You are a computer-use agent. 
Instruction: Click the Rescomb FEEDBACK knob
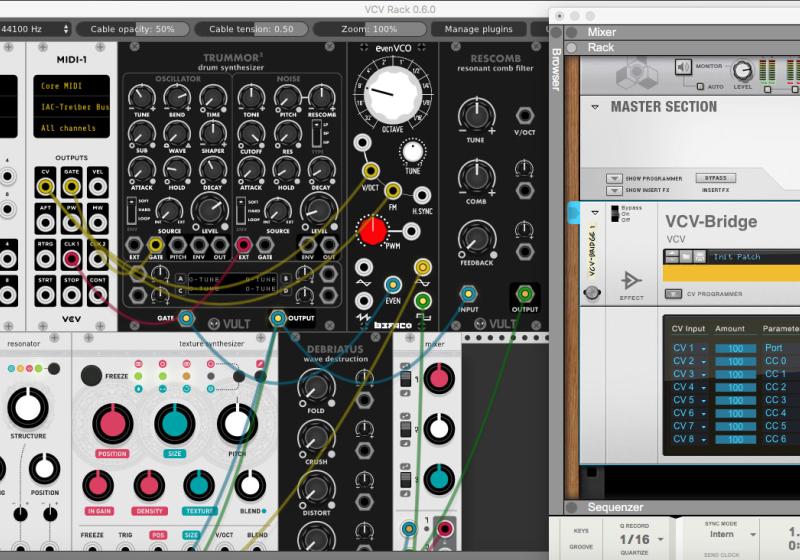click(x=476, y=239)
